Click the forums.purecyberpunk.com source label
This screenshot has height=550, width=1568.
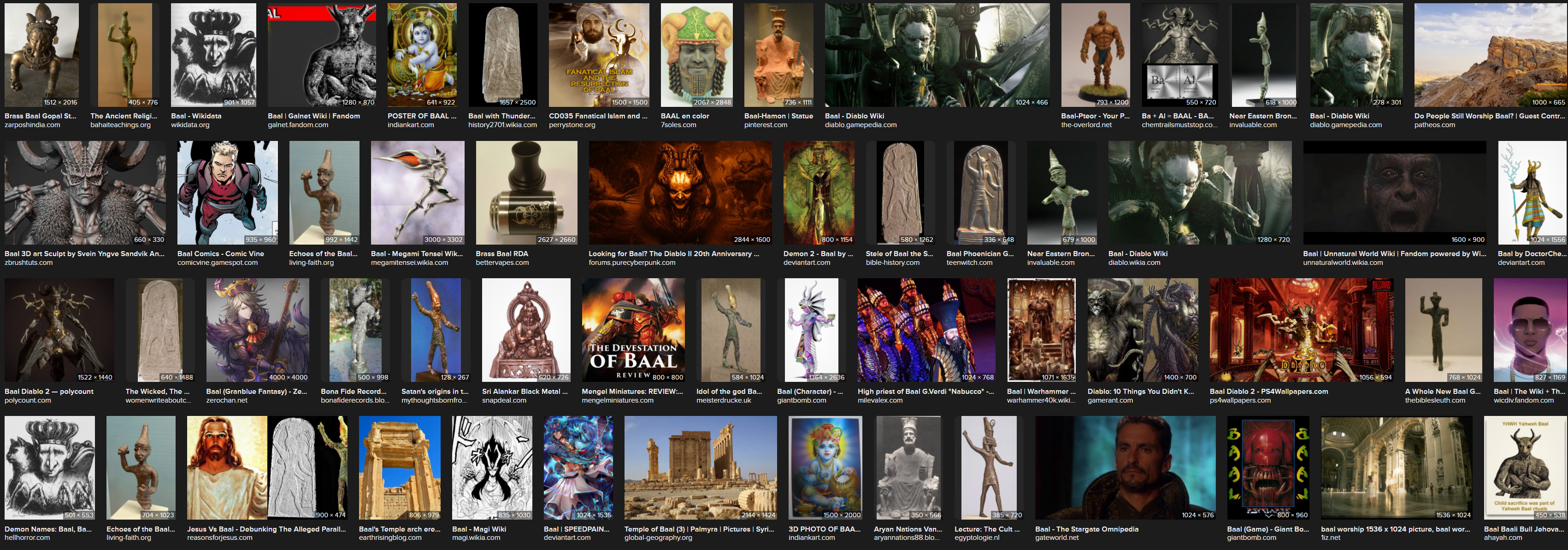(632, 263)
